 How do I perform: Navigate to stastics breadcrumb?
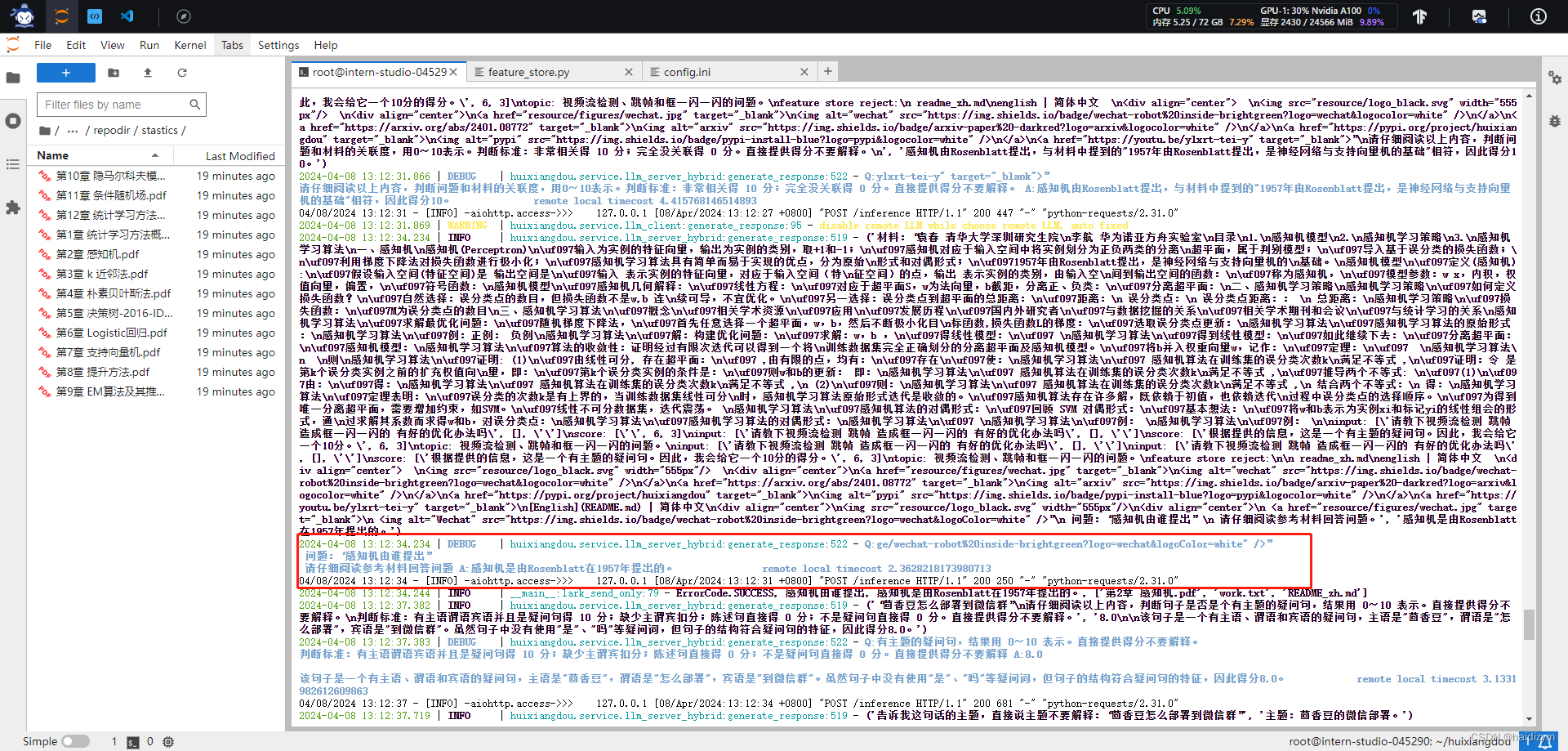(x=159, y=131)
